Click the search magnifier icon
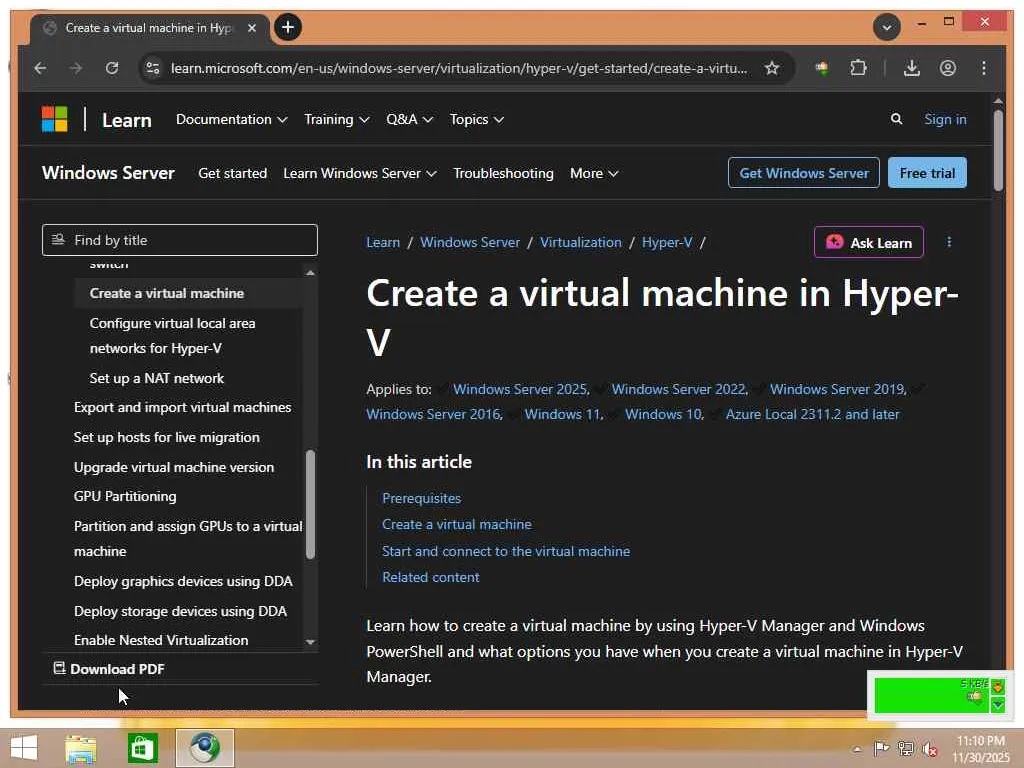 pos(897,119)
